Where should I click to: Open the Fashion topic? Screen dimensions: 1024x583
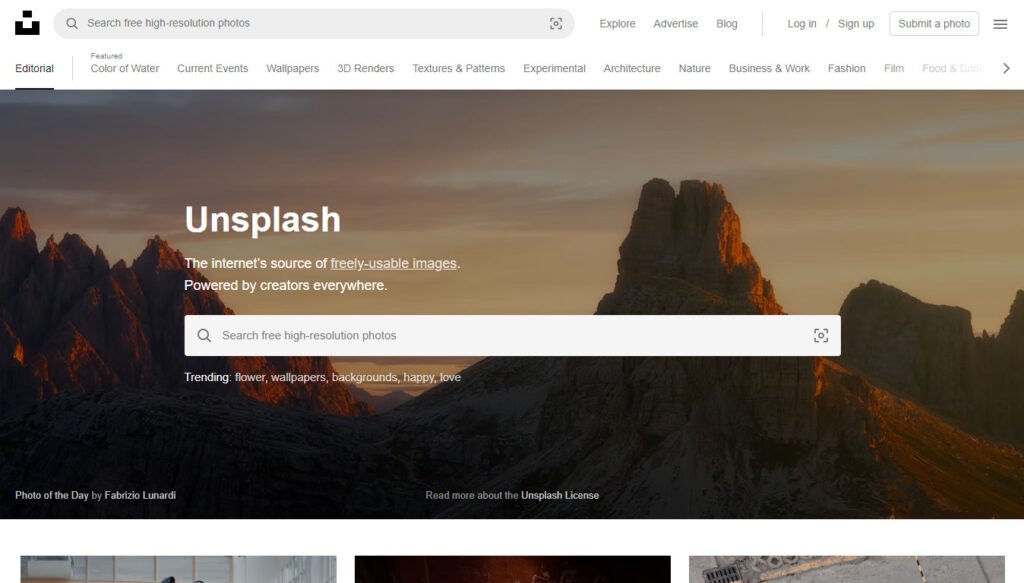tap(846, 69)
